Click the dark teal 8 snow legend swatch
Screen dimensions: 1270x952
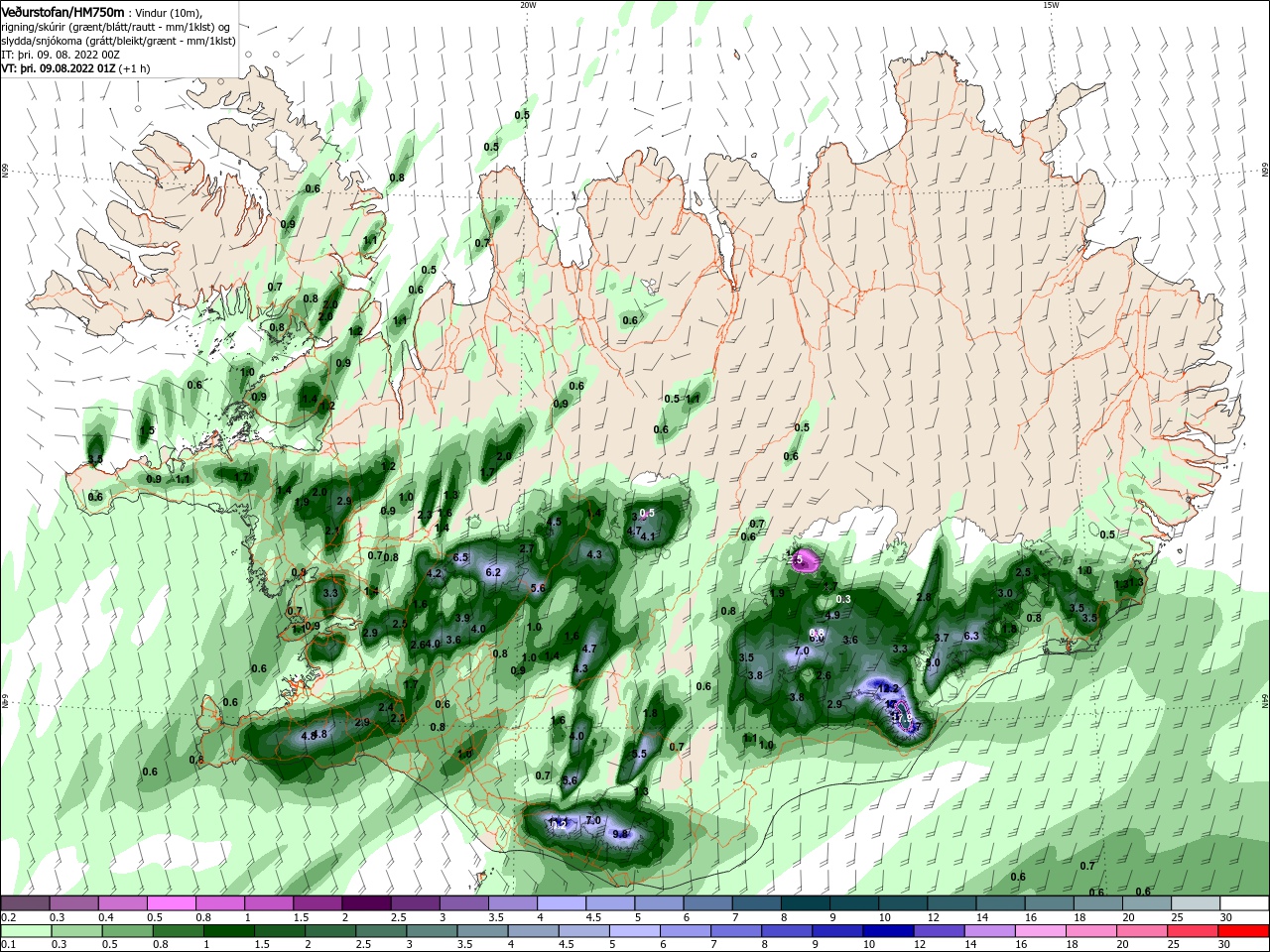(x=806, y=903)
